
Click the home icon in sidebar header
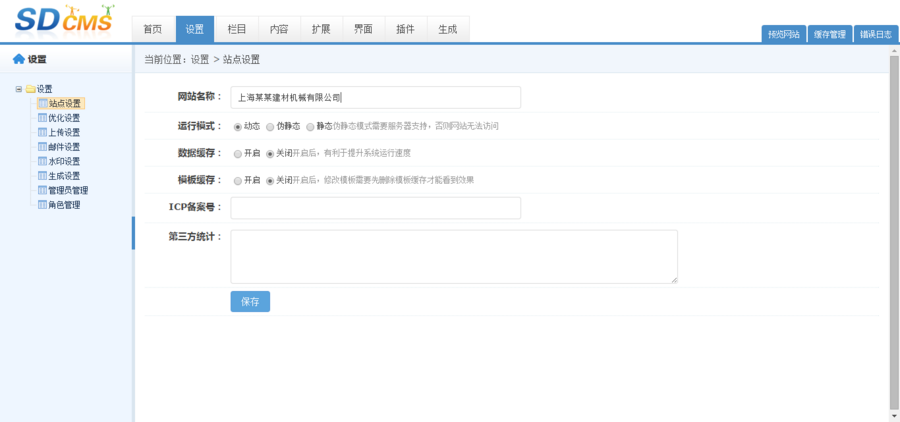coord(19,59)
